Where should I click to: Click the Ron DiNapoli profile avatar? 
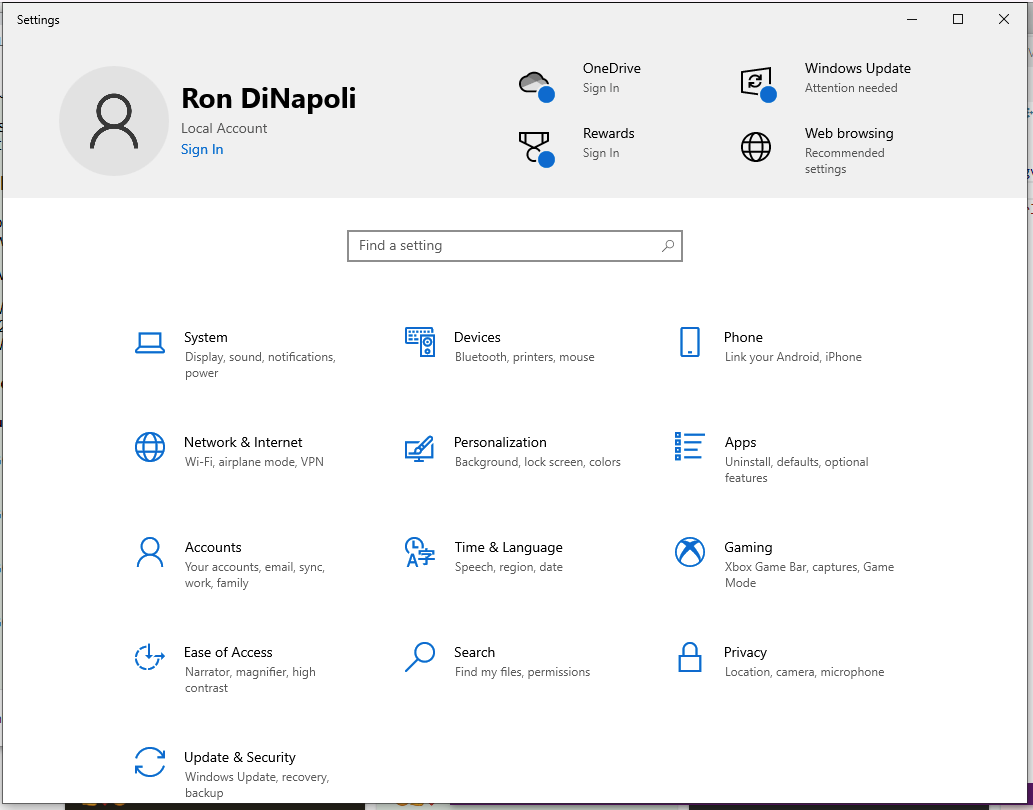coord(114,121)
